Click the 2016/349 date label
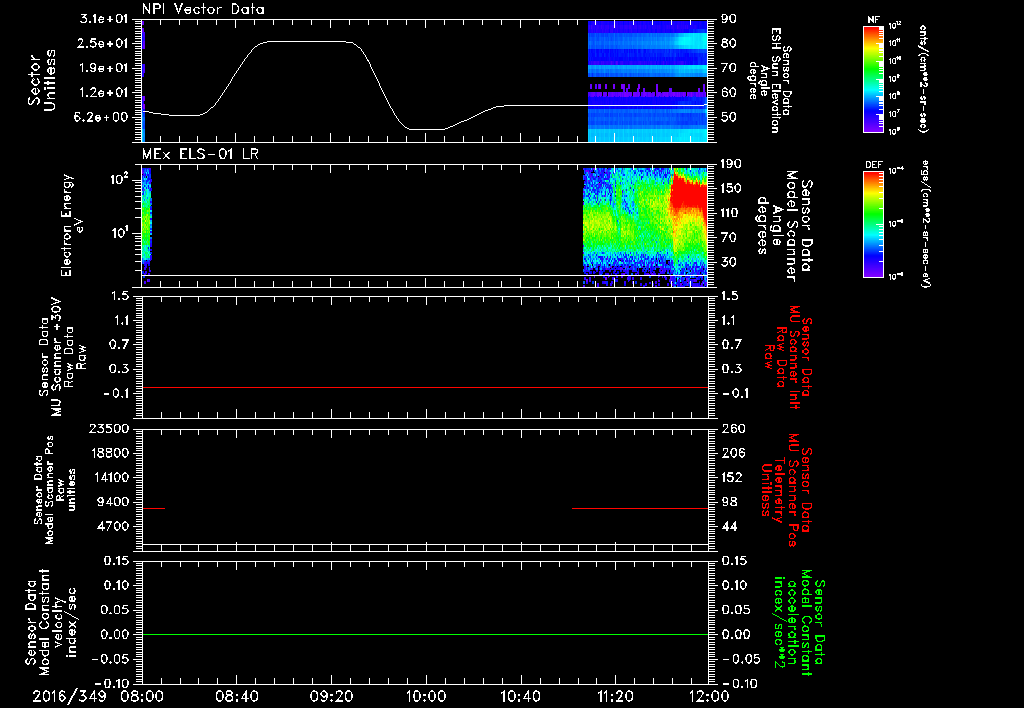The width and height of the screenshot is (1024, 708). 69,696
